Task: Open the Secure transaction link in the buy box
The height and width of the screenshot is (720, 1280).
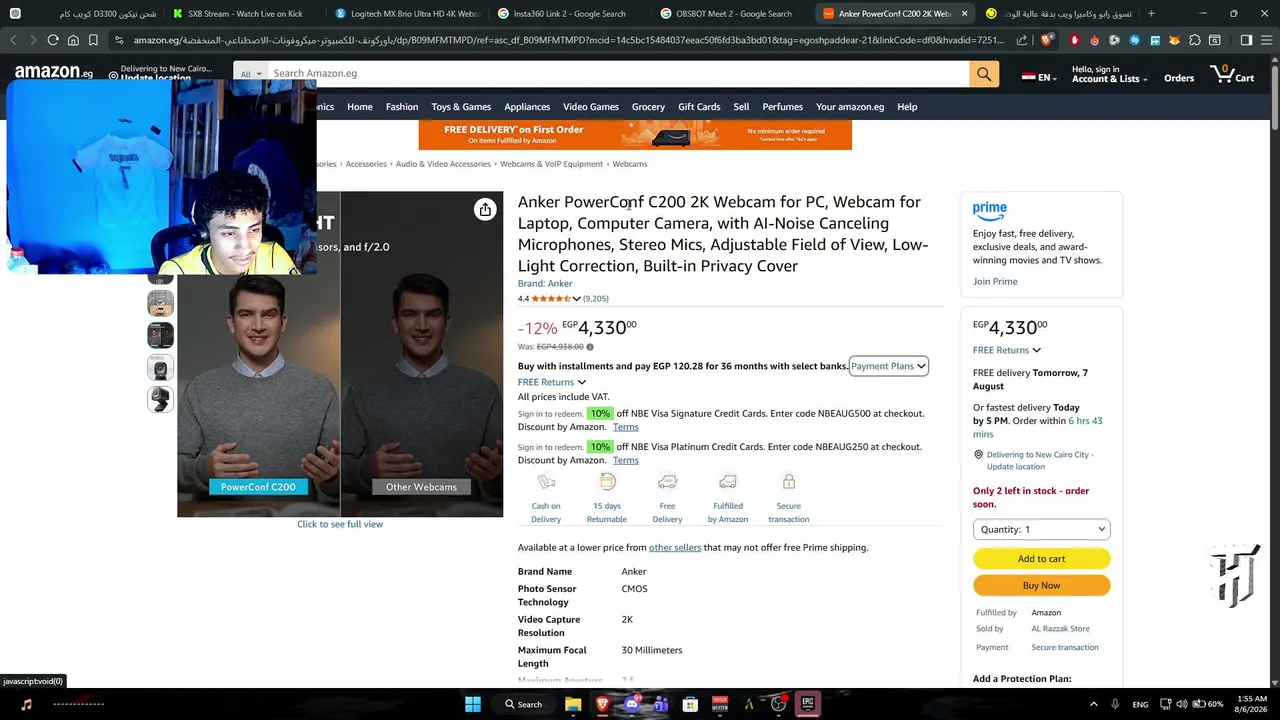Action: 1065,648
